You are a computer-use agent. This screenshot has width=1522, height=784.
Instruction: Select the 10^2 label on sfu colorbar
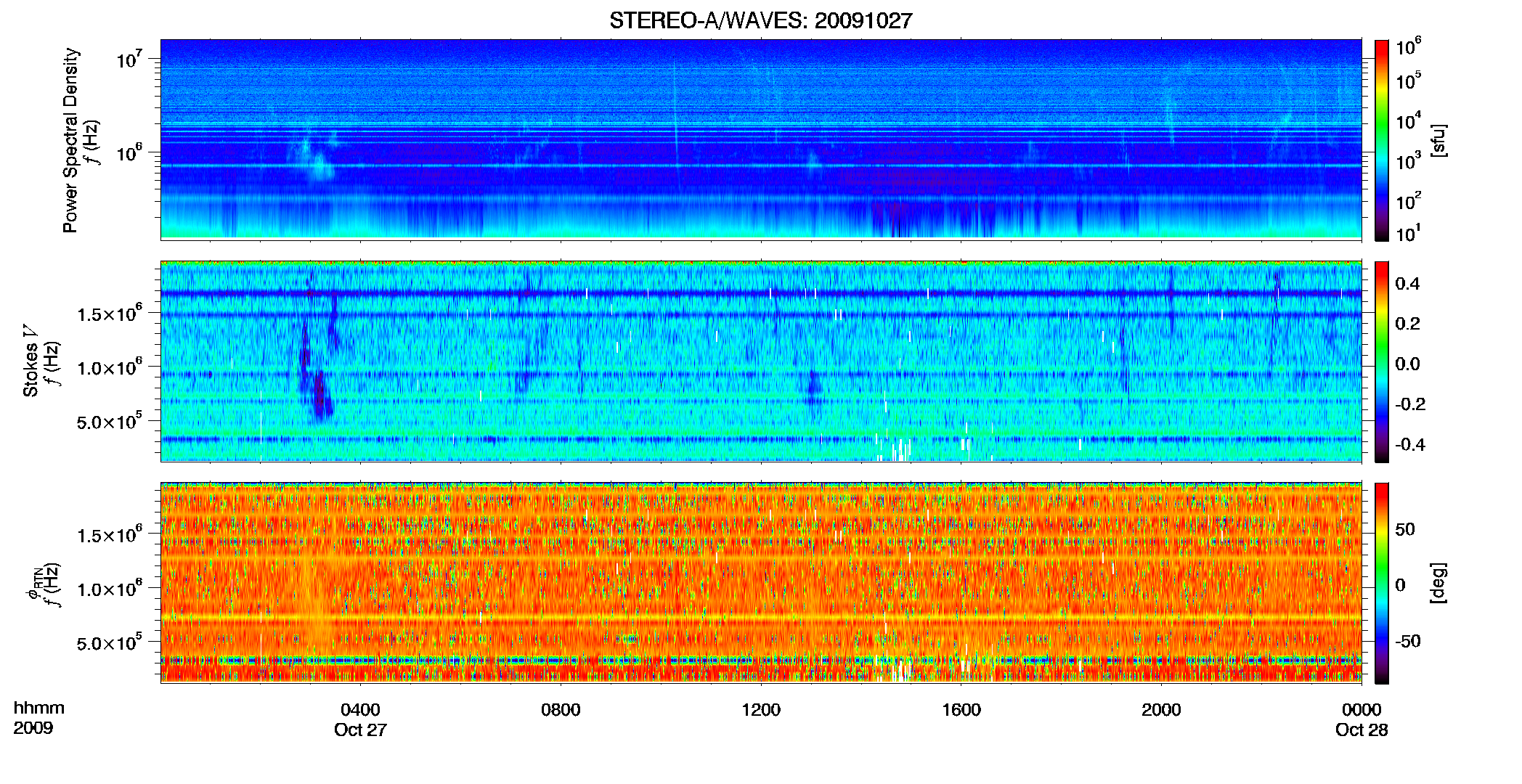1408,201
